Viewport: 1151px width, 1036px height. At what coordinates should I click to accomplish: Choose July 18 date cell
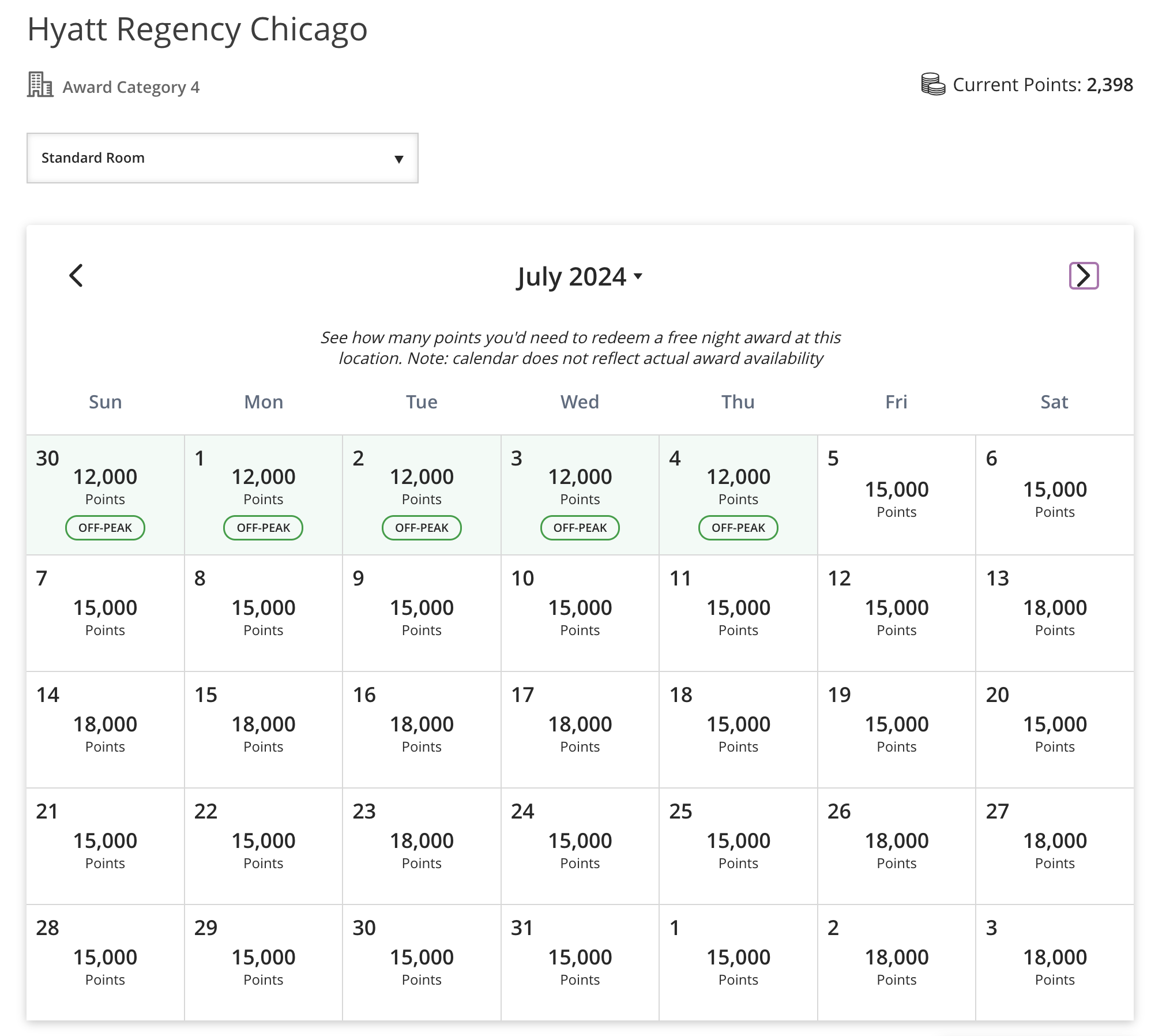click(x=738, y=730)
